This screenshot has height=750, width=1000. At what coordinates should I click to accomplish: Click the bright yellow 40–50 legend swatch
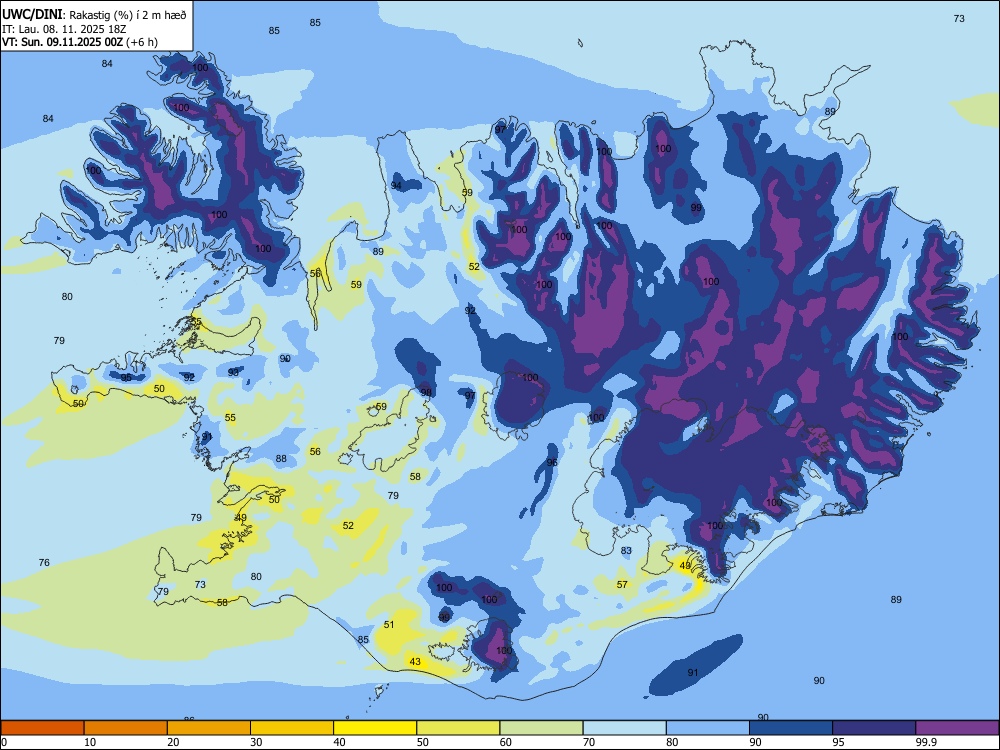tap(375, 728)
